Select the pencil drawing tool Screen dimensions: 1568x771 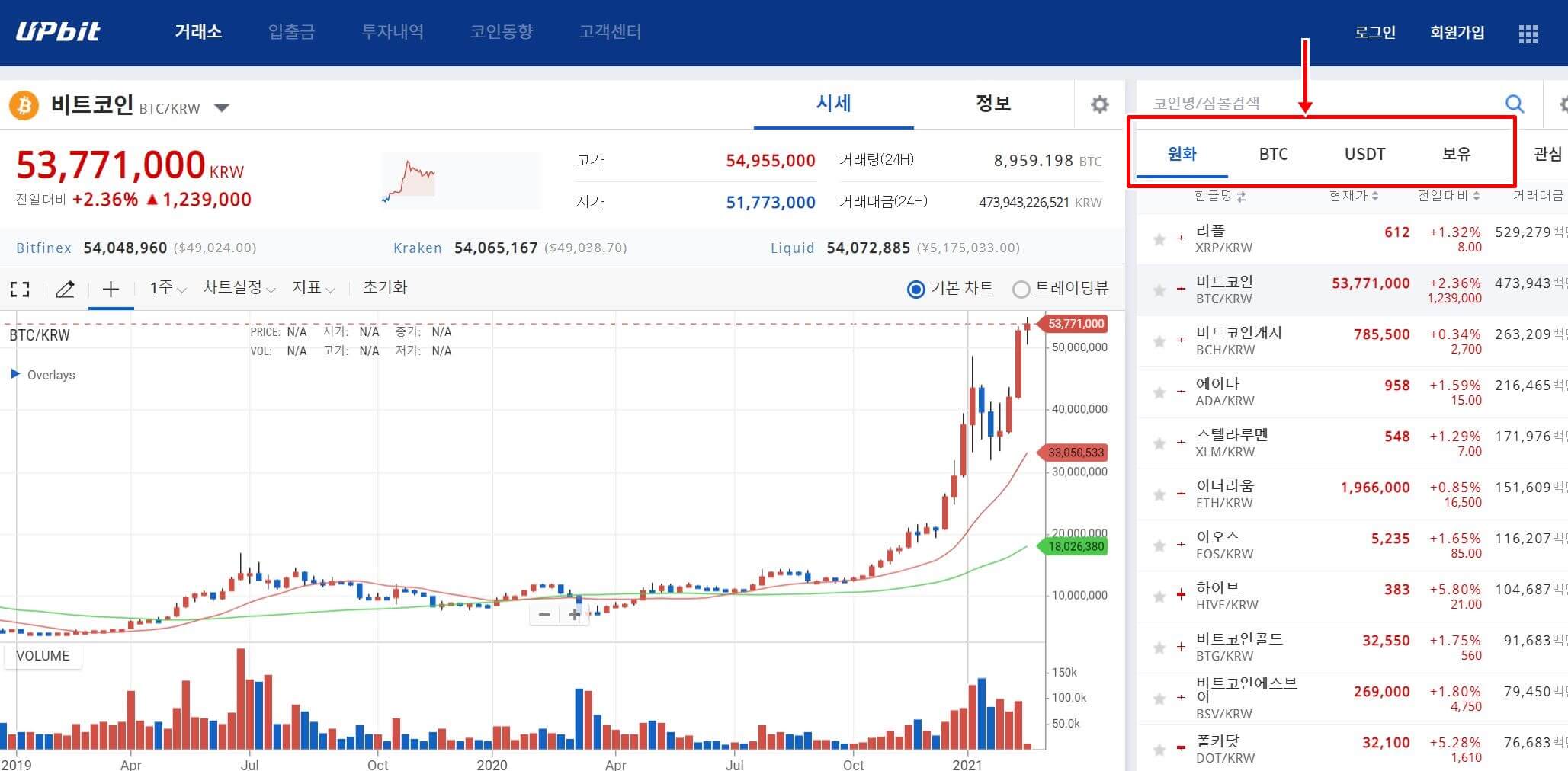click(65, 289)
